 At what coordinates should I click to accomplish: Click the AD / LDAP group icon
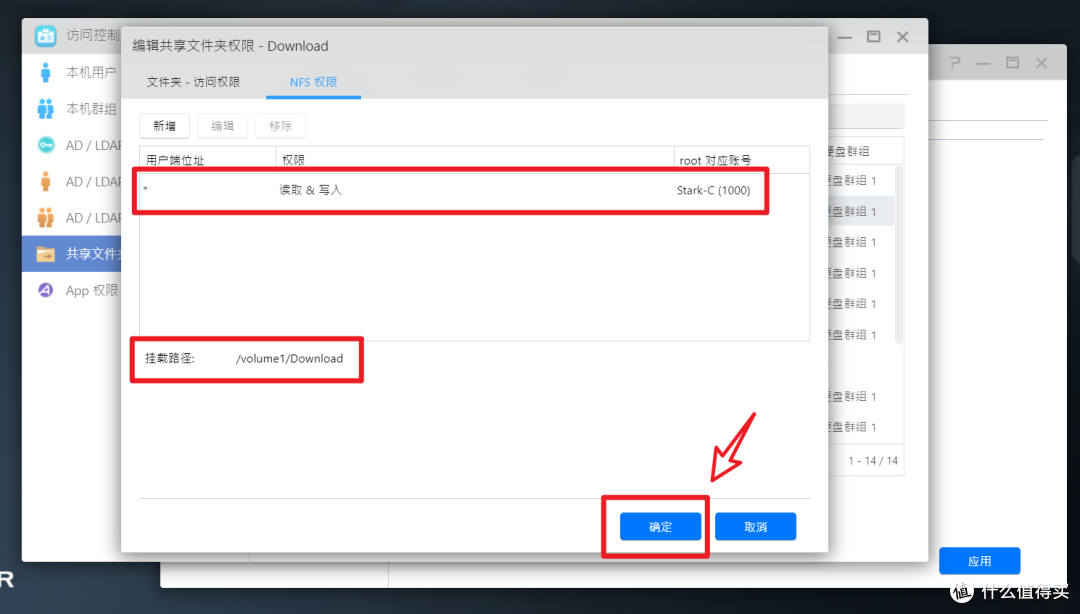click(45, 218)
